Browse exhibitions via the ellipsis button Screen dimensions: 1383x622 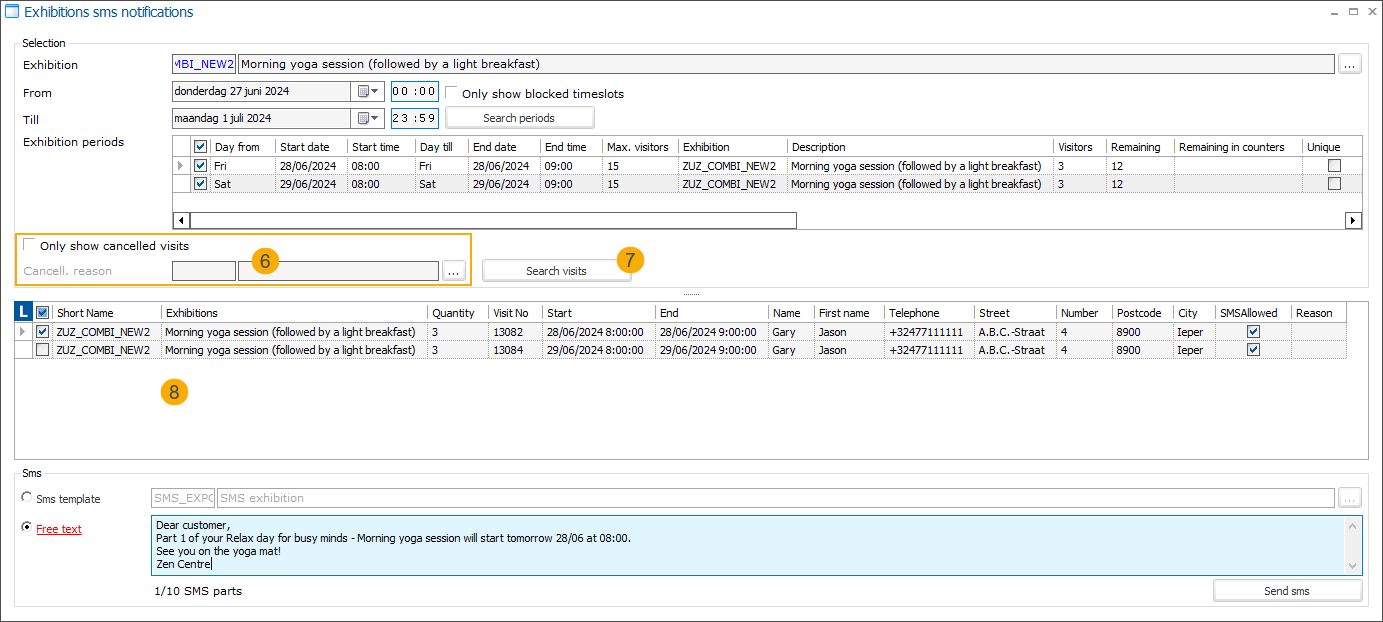1350,64
